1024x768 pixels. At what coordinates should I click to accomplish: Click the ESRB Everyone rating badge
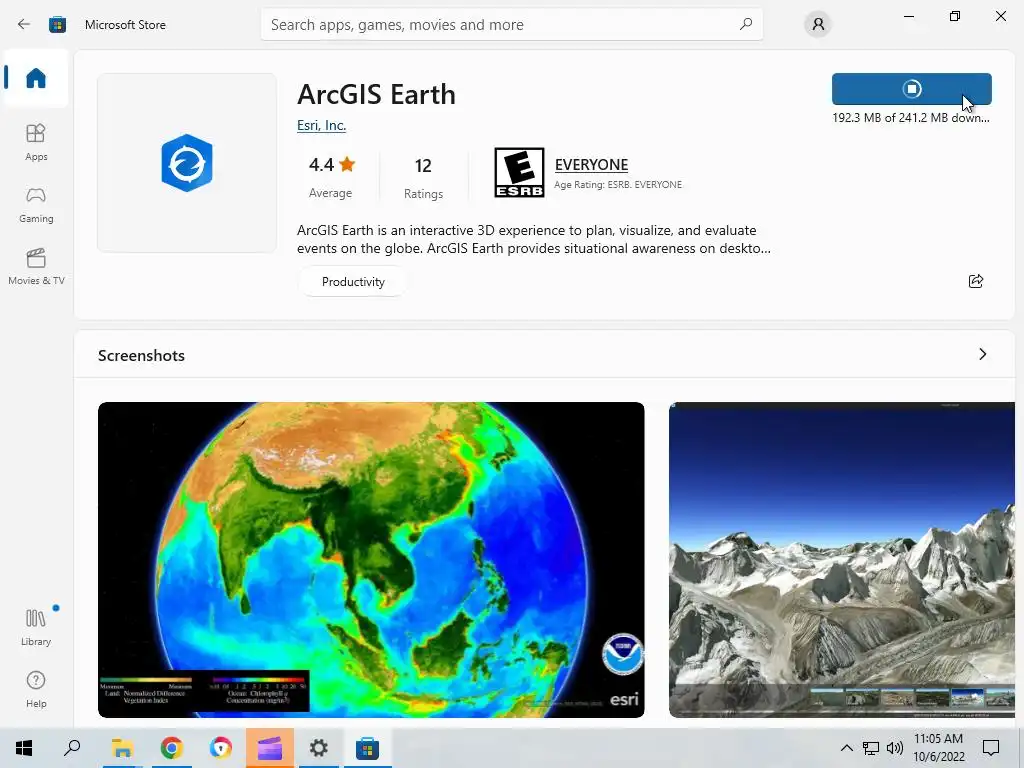519,172
